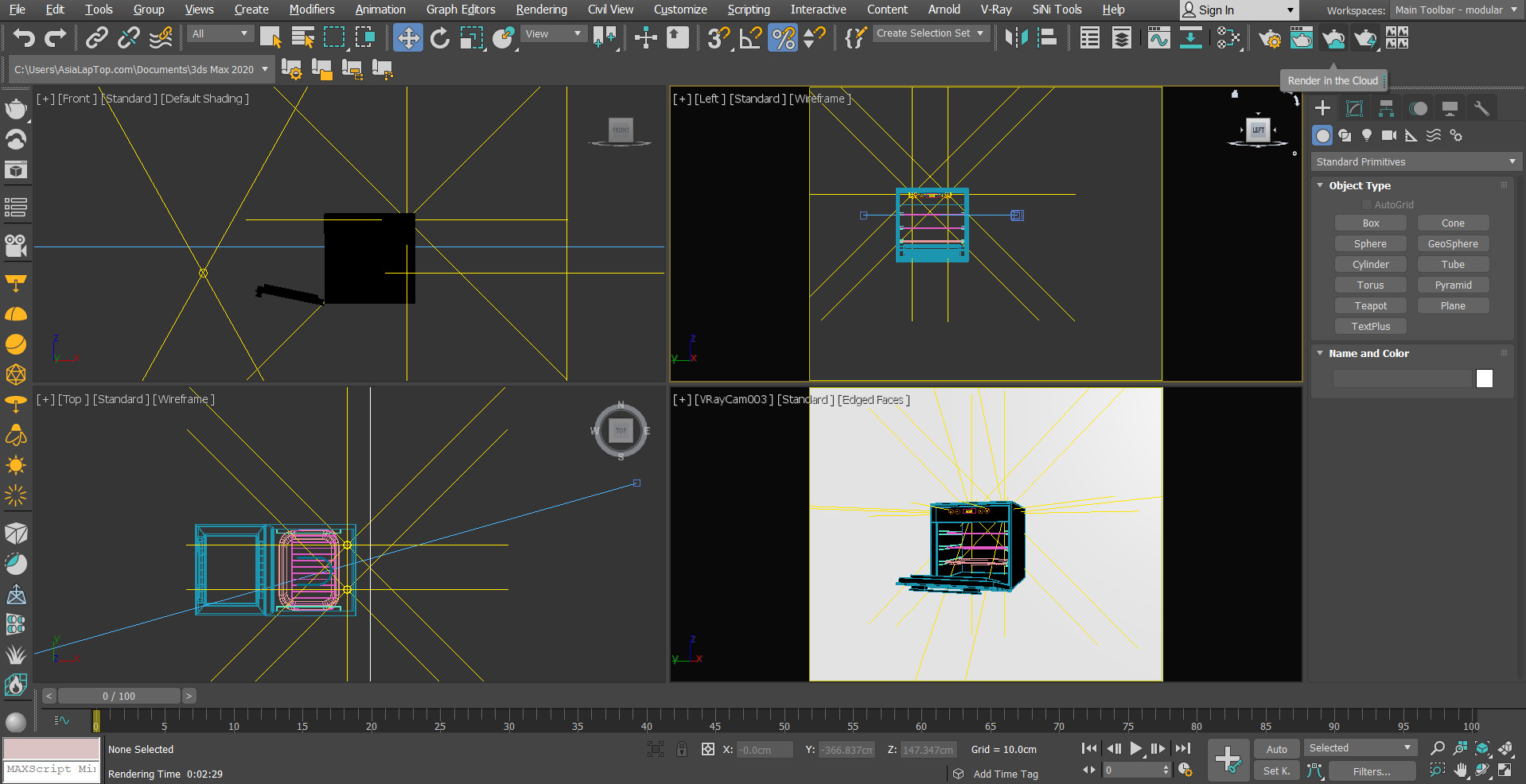Viewport: 1526px width, 784px height.
Task: Open the Motion panel tab
Action: click(x=1418, y=108)
